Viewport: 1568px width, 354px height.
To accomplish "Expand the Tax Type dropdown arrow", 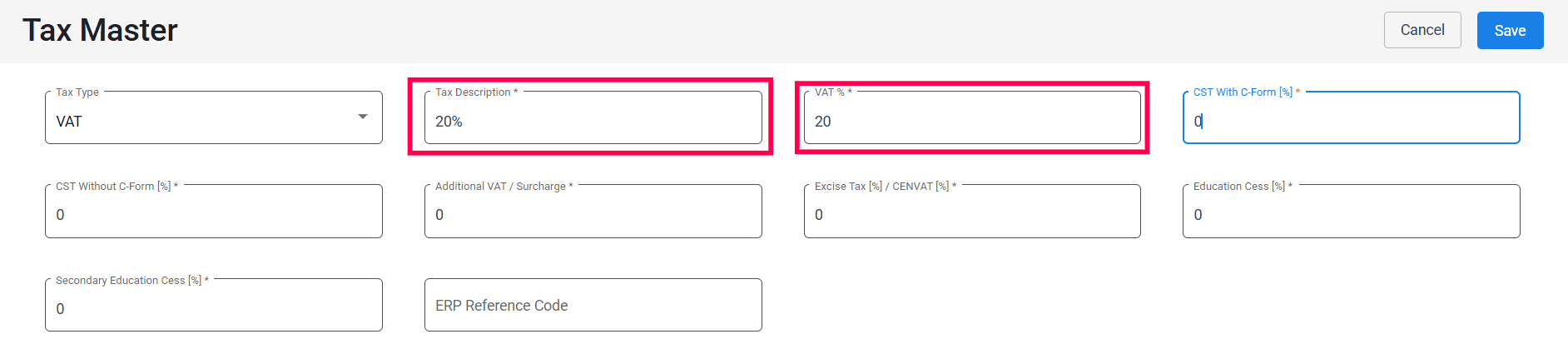I will pos(363,117).
